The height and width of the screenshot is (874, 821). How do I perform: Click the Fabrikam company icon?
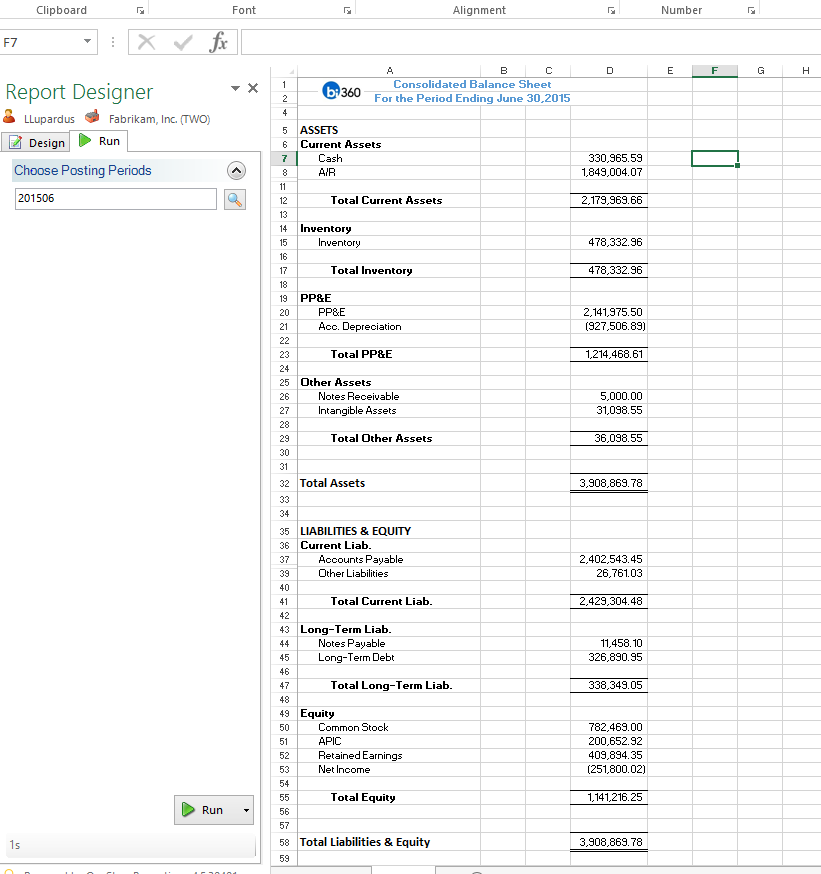click(x=93, y=117)
